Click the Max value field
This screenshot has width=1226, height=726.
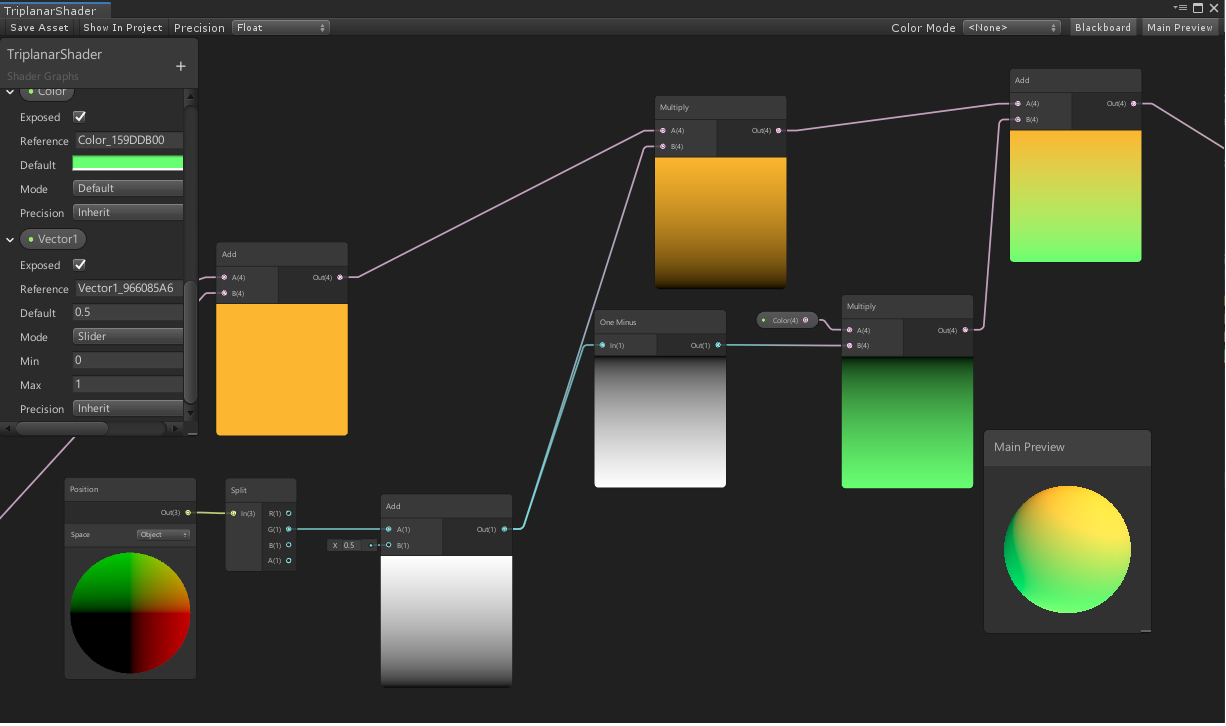click(x=129, y=384)
